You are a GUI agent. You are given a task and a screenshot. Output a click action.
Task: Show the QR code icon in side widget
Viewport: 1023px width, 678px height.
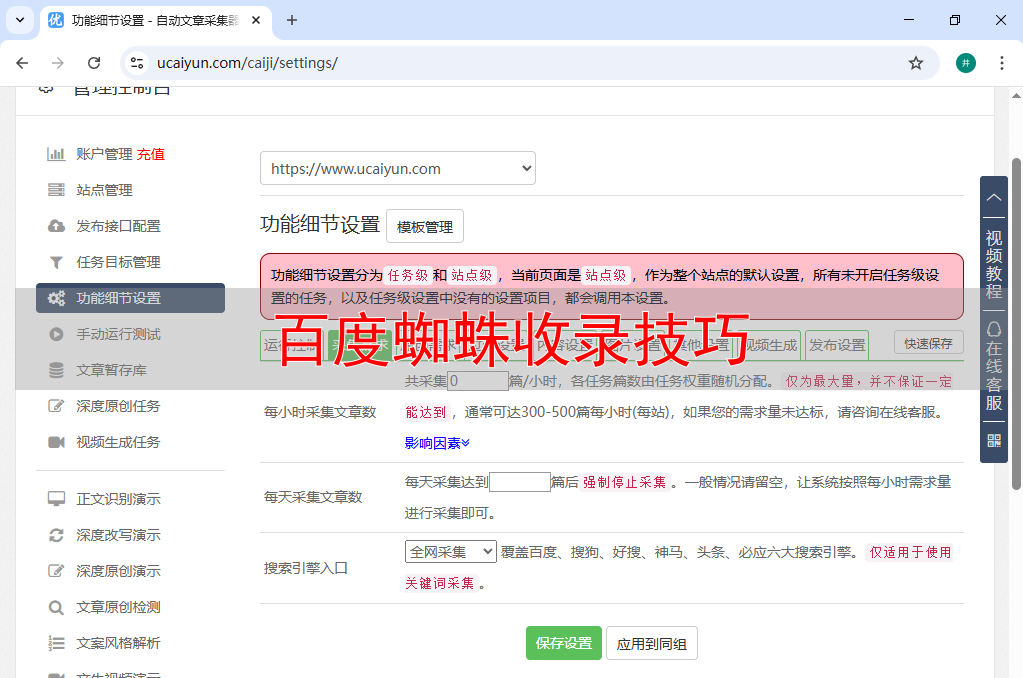coord(994,440)
